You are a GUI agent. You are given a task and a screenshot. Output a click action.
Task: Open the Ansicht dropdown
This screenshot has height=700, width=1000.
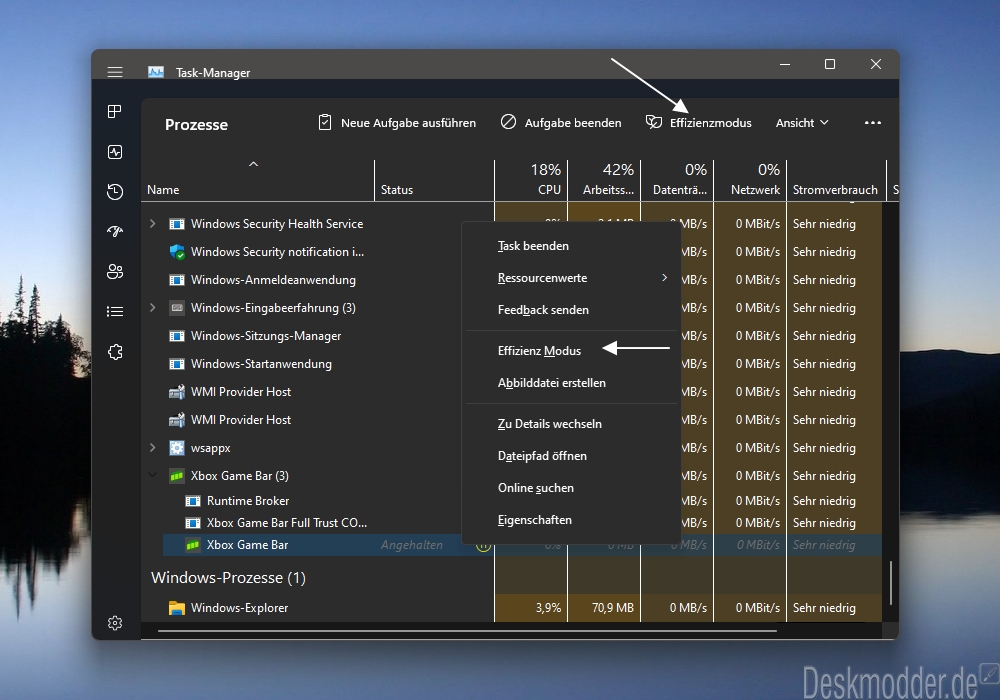click(x=802, y=122)
